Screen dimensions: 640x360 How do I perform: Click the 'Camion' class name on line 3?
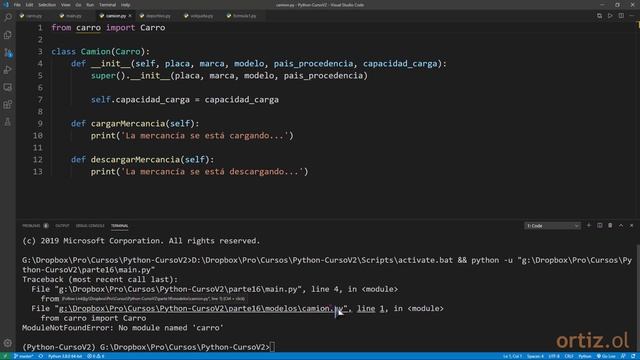tap(96, 52)
